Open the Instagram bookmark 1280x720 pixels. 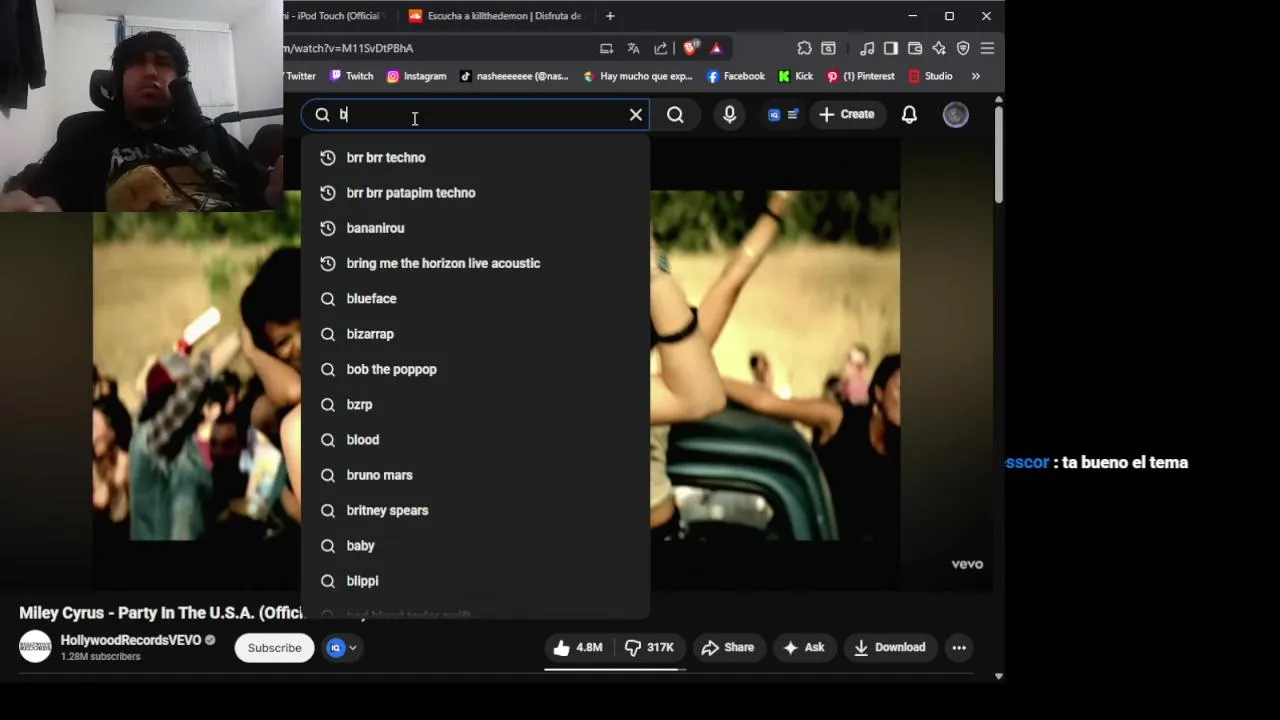point(416,76)
